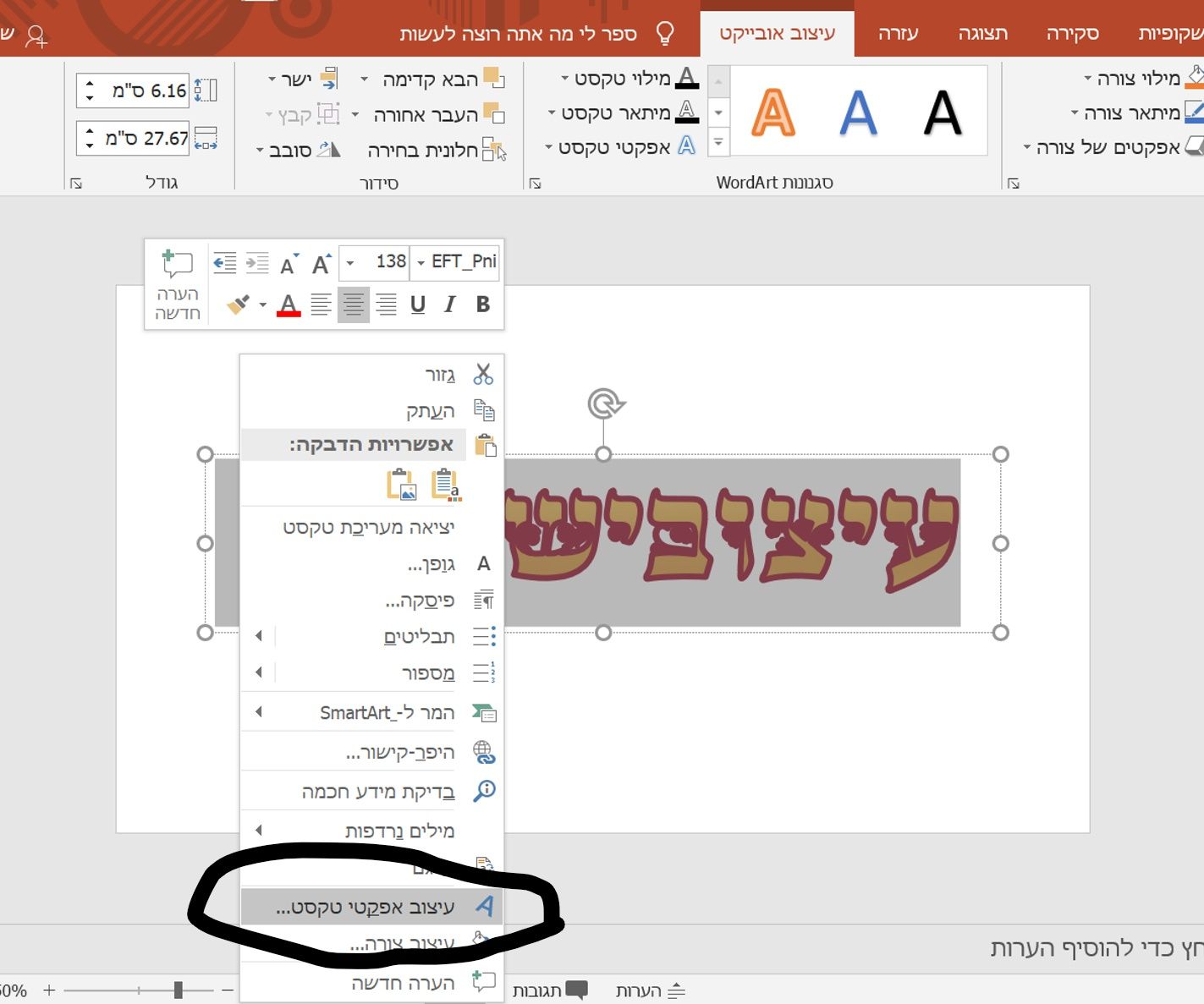
Task: Pick the paste as picture icon
Action: point(402,485)
